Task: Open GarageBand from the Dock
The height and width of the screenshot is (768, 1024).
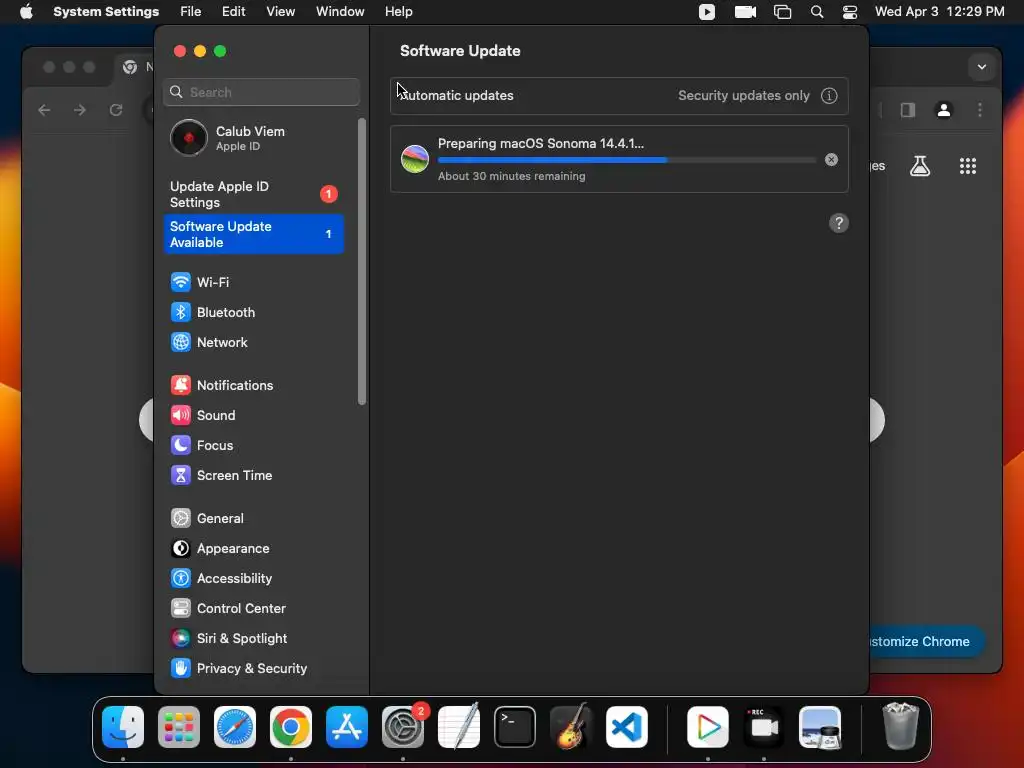Action: pyautogui.click(x=571, y=727)
